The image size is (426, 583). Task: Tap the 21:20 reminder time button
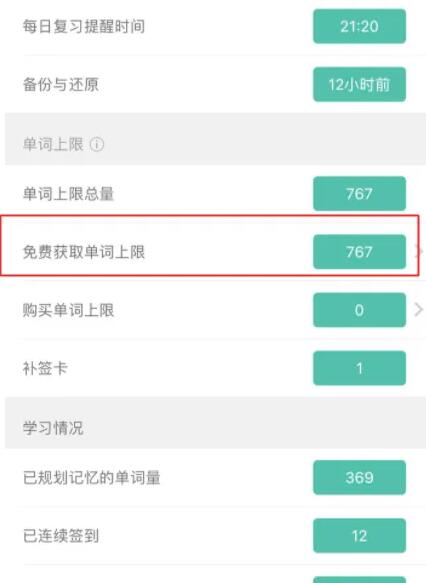click(x=359, y=26)
